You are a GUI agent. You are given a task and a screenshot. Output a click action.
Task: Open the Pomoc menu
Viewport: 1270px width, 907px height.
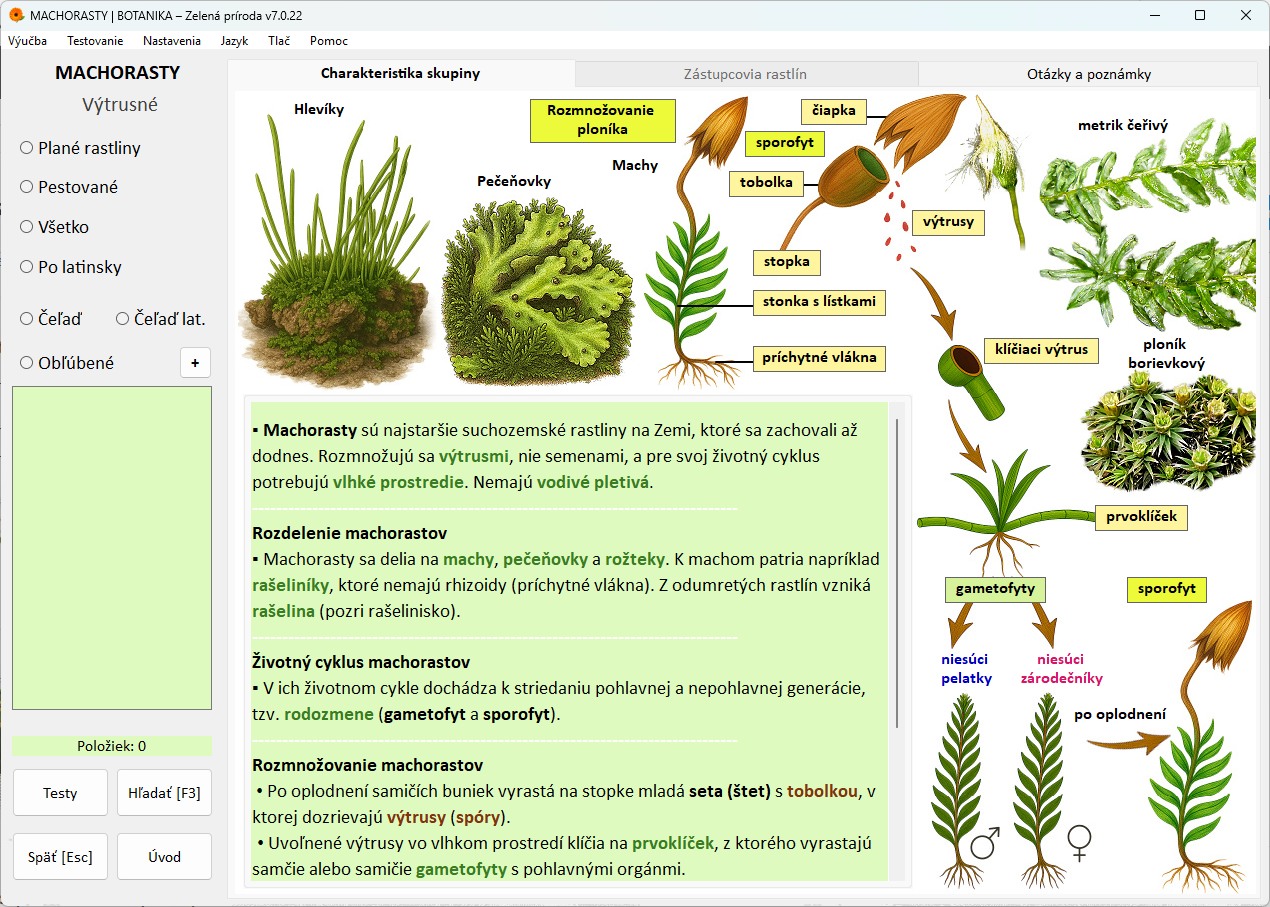click(329, 41)
